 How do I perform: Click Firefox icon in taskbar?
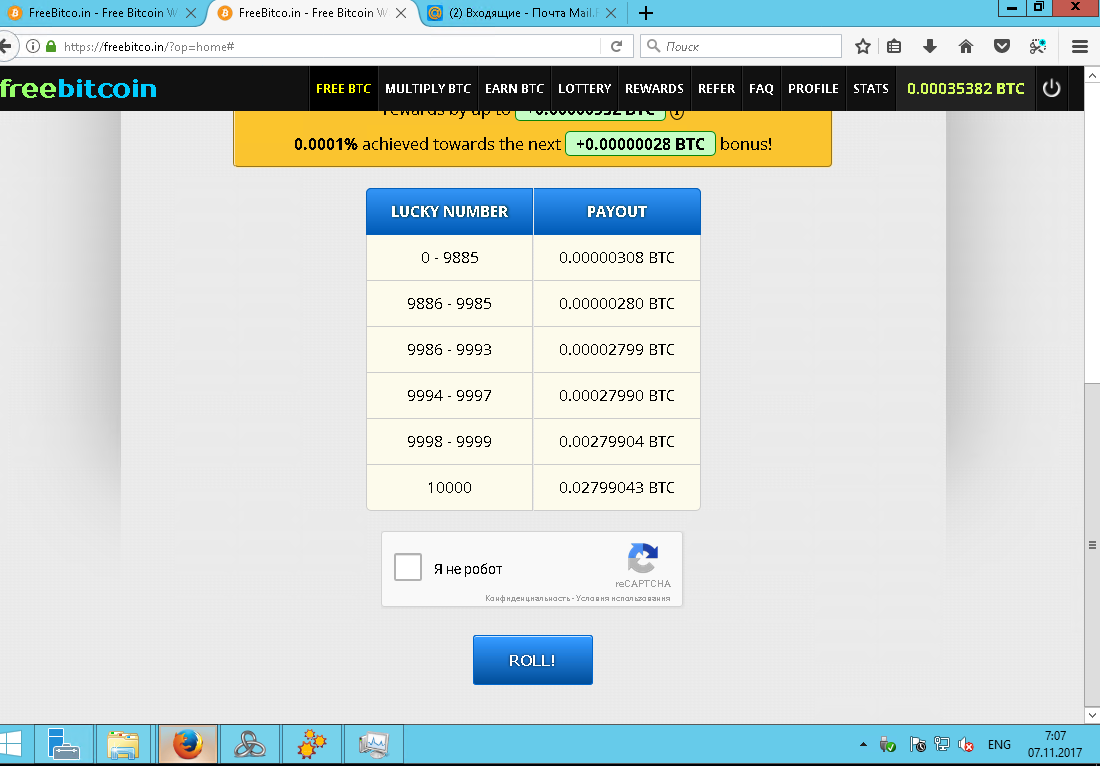click(188, 744)
